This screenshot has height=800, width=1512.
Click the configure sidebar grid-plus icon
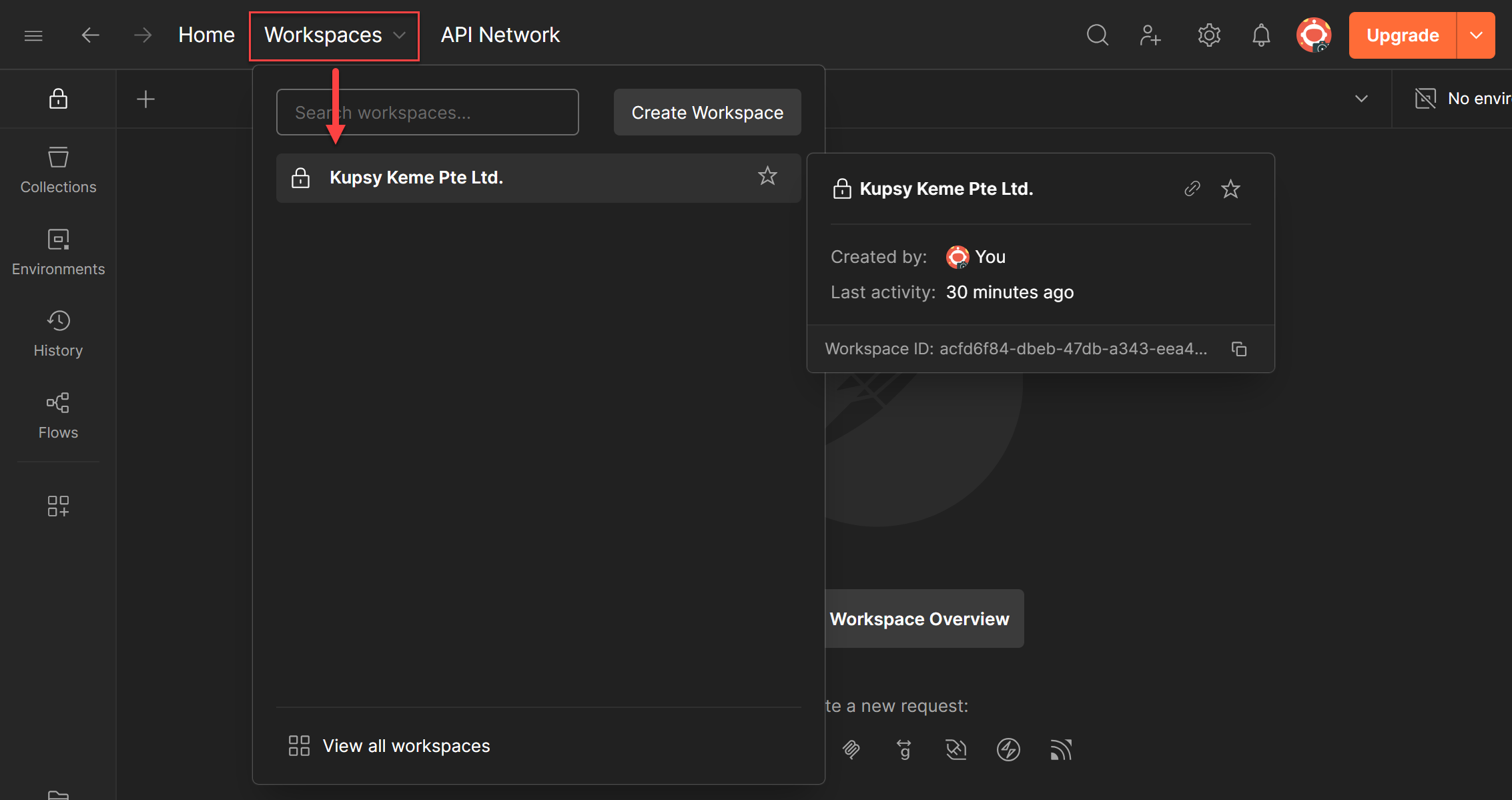[x=58, y=506]
